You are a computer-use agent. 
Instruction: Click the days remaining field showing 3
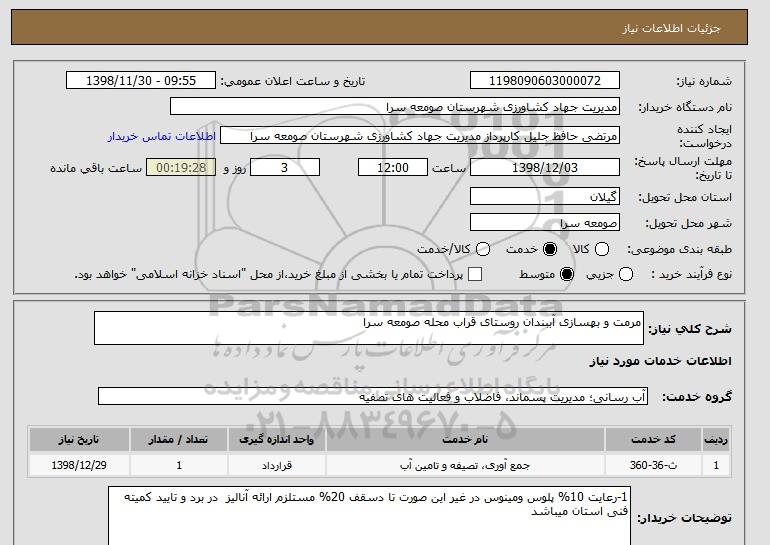(x=285, y=167)
